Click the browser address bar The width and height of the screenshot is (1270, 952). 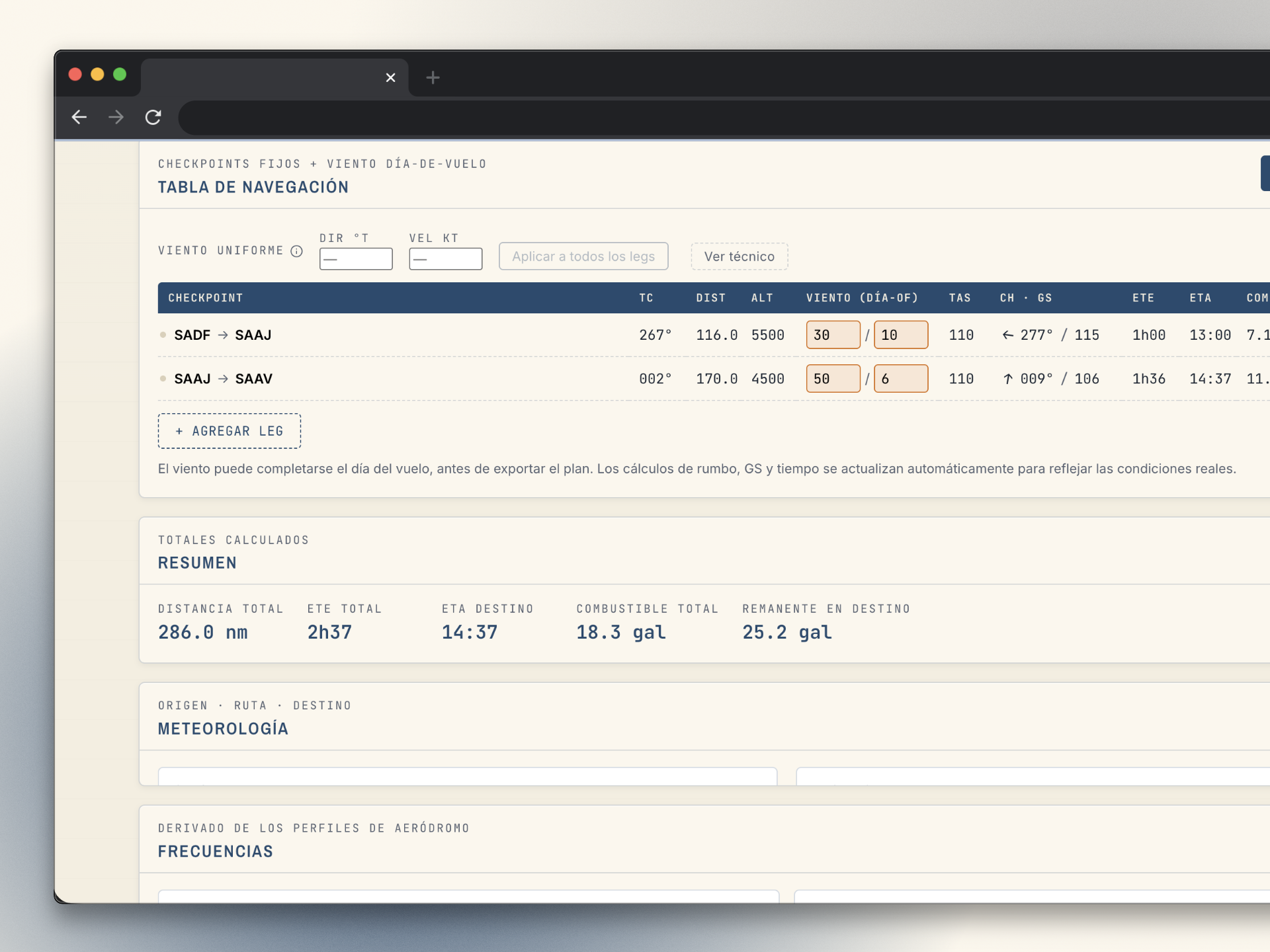(x=724, y=118)
